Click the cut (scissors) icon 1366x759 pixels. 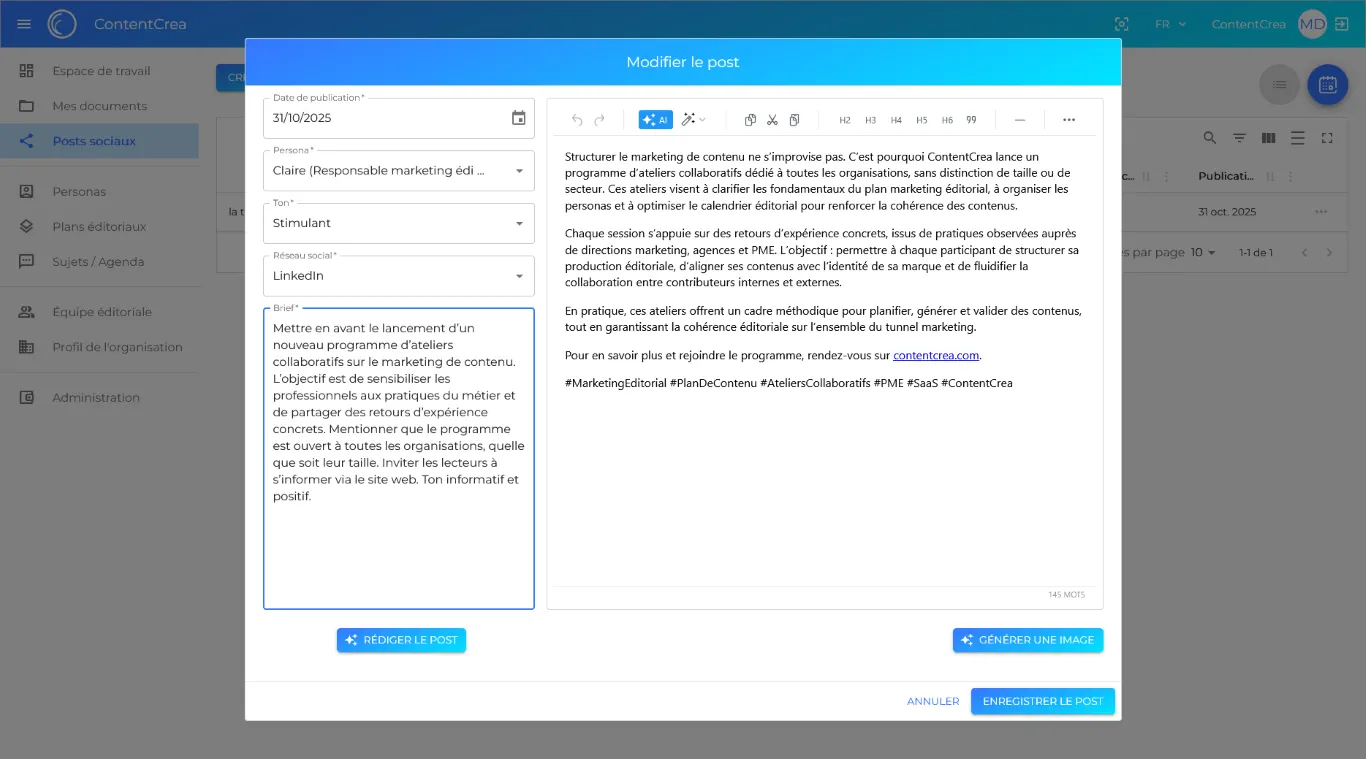772,120
